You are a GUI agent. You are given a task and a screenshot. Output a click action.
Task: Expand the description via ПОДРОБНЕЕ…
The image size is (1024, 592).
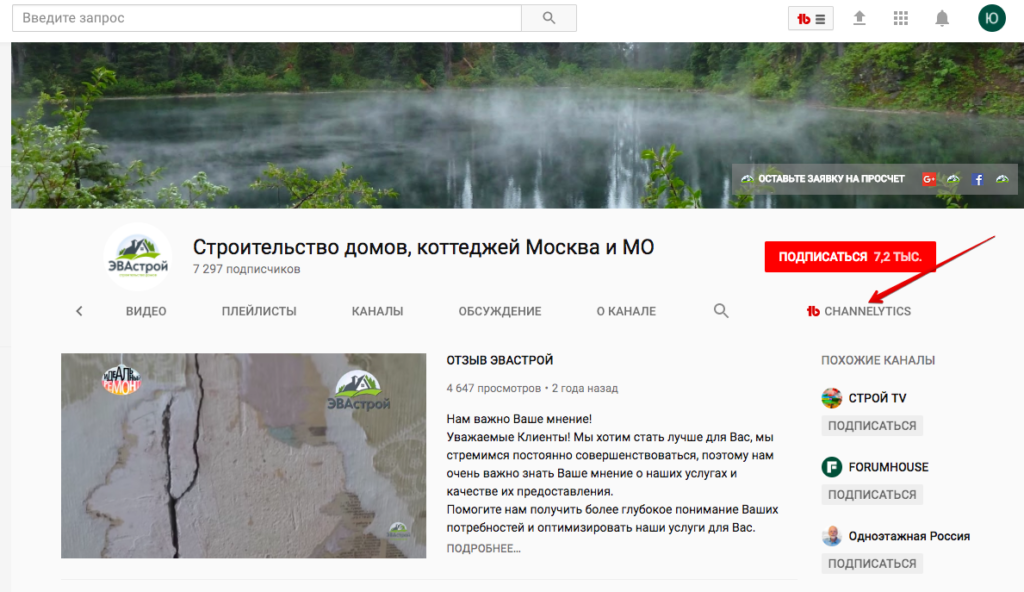[484, 548]
